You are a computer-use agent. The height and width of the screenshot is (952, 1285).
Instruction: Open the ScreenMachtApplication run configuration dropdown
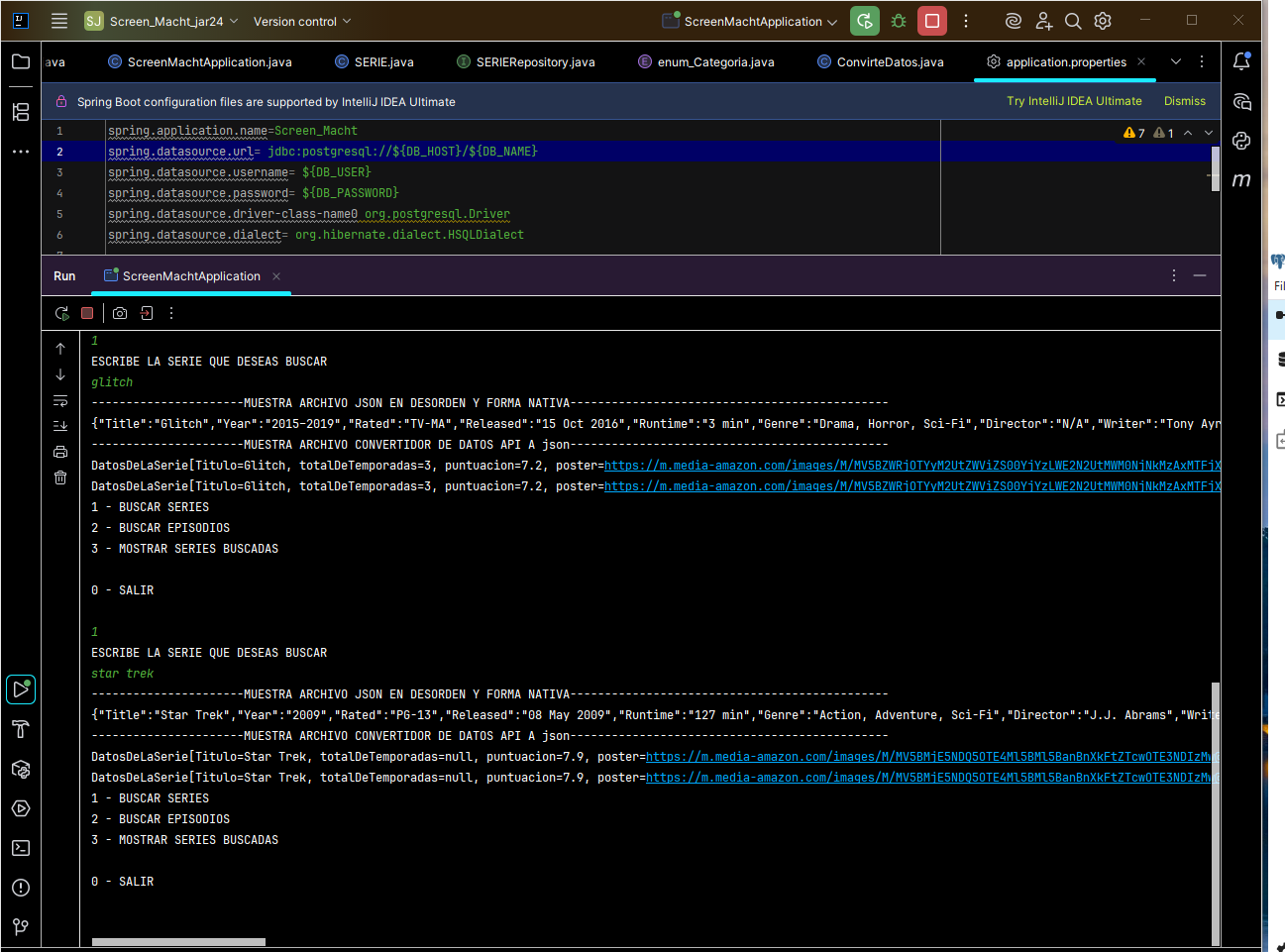pos(751,21)
